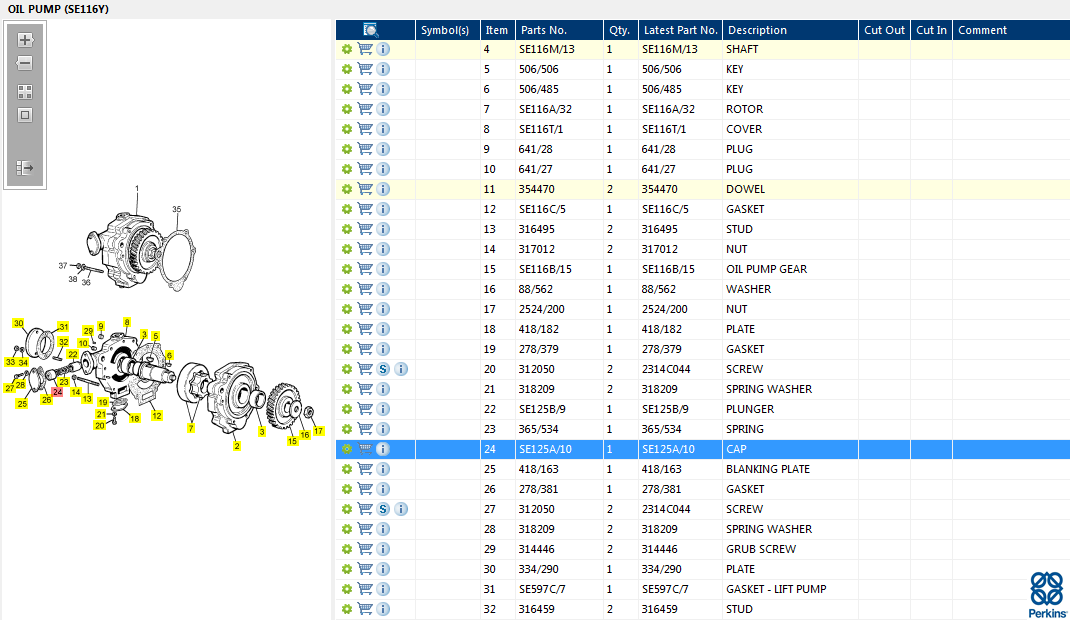Open the parts search icon in table header

tap(371, 30)
